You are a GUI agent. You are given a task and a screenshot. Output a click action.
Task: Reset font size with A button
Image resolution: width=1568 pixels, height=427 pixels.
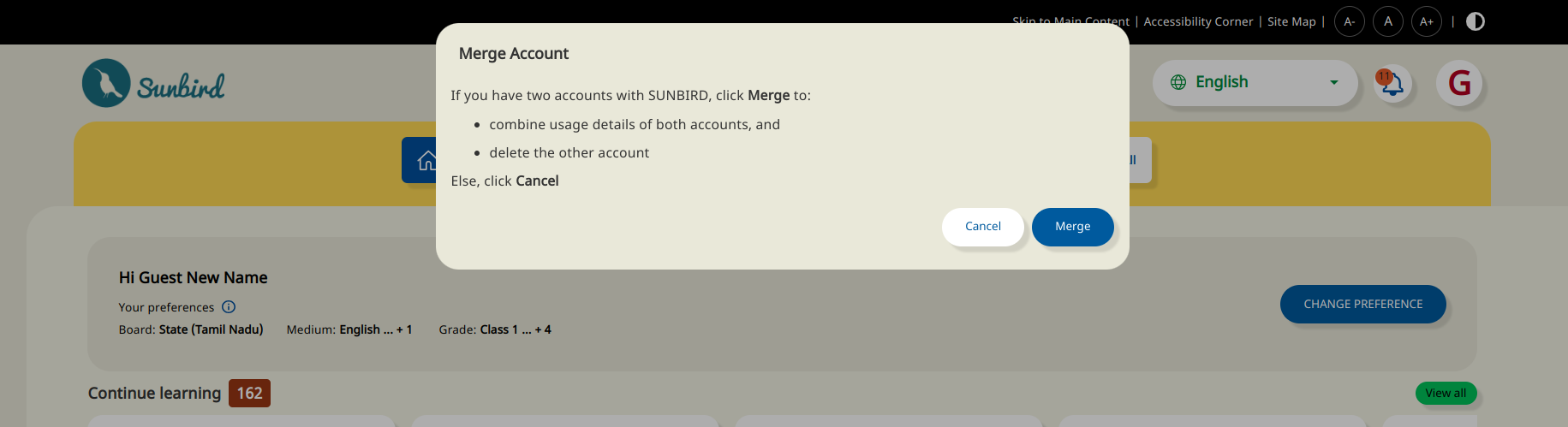tap(1387, 21)
